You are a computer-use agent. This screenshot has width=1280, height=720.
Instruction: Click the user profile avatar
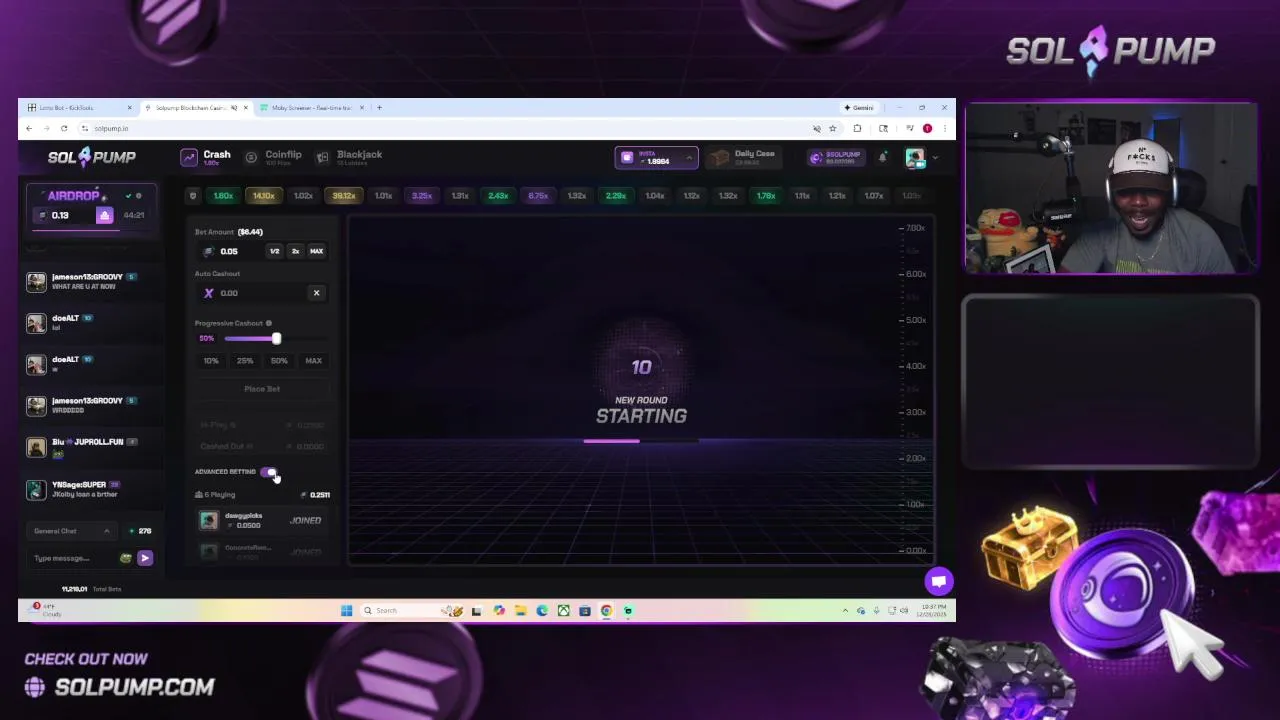pyautogui.click(x=915, y=158)
